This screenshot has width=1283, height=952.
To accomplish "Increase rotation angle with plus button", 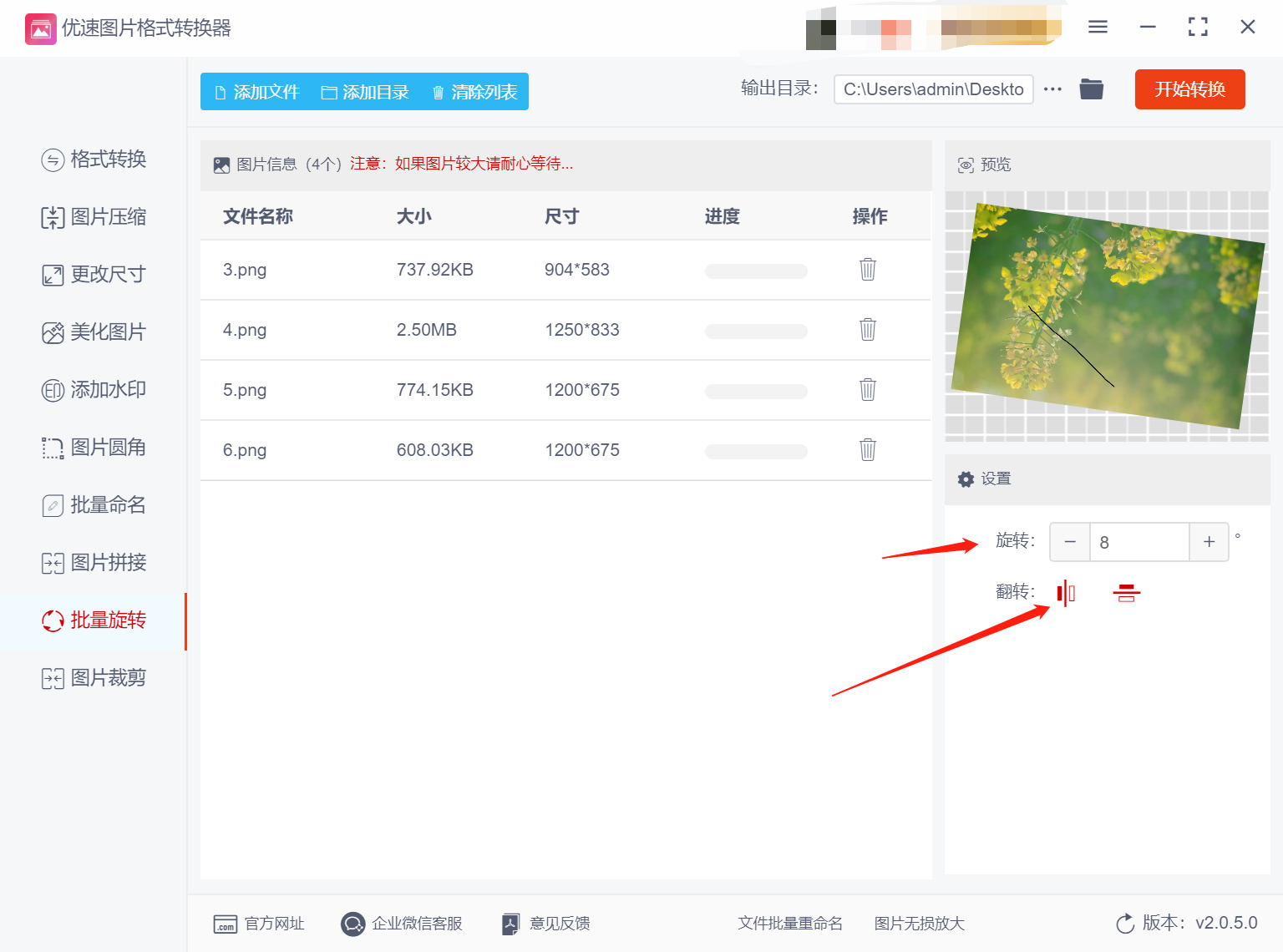I will (1209, 542).
